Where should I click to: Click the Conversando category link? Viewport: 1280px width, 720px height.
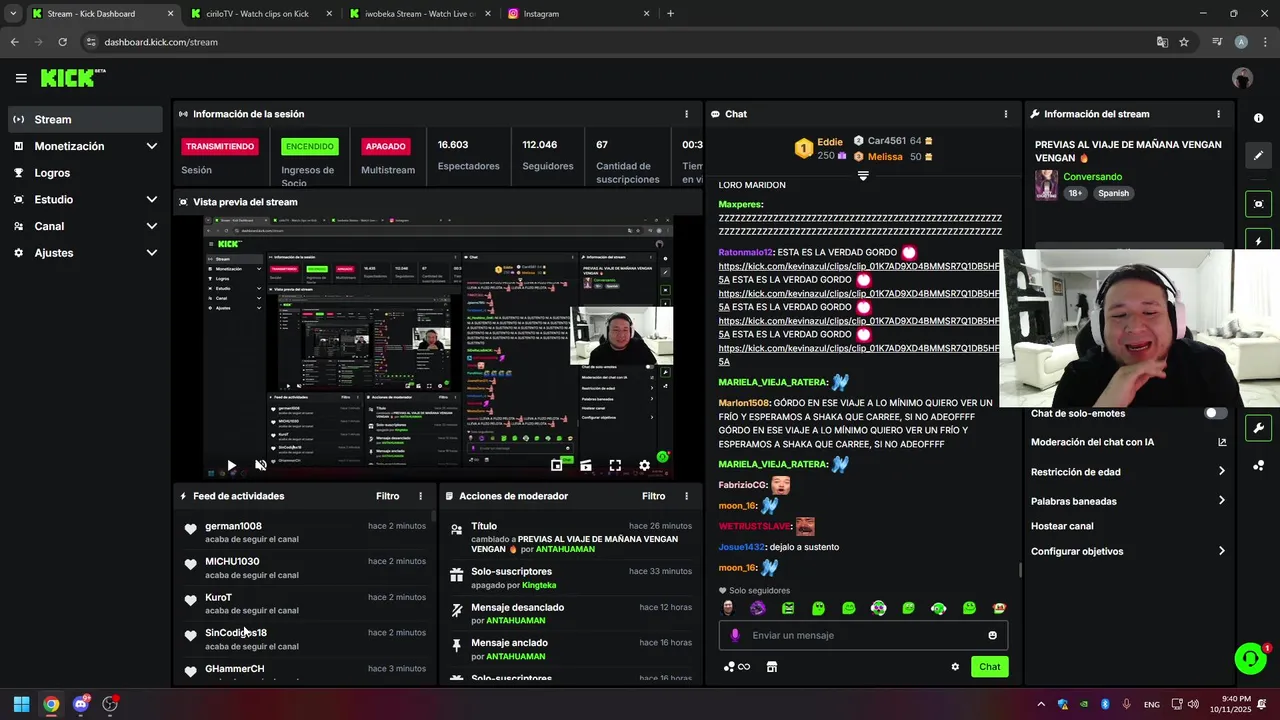[x=1092, y=177]
